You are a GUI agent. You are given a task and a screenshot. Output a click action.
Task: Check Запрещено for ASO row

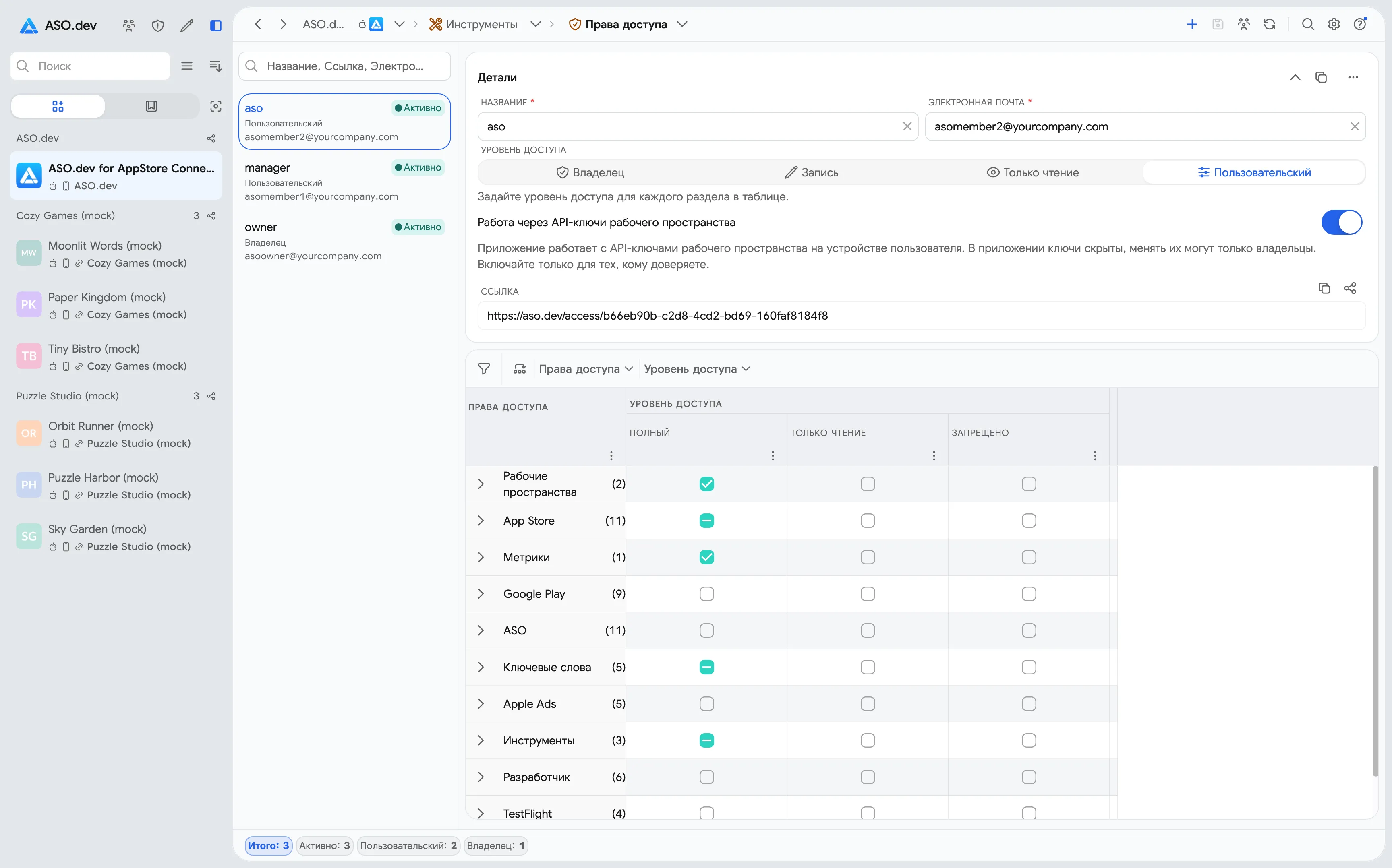pos(1029,630)
